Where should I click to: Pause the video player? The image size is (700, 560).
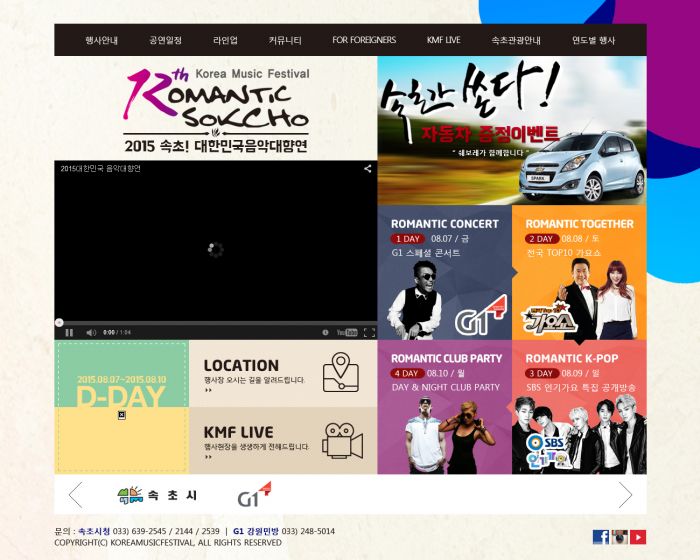coord(69,332)
